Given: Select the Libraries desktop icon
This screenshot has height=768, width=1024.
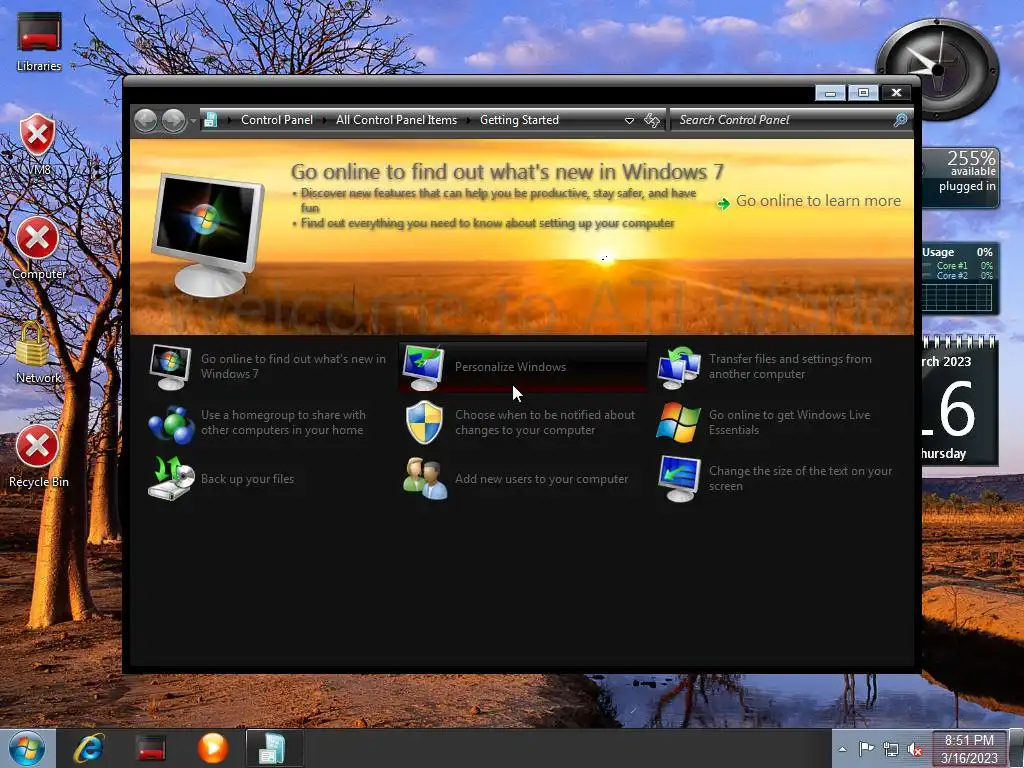Looking at the screenshot, I should [39, 42].
